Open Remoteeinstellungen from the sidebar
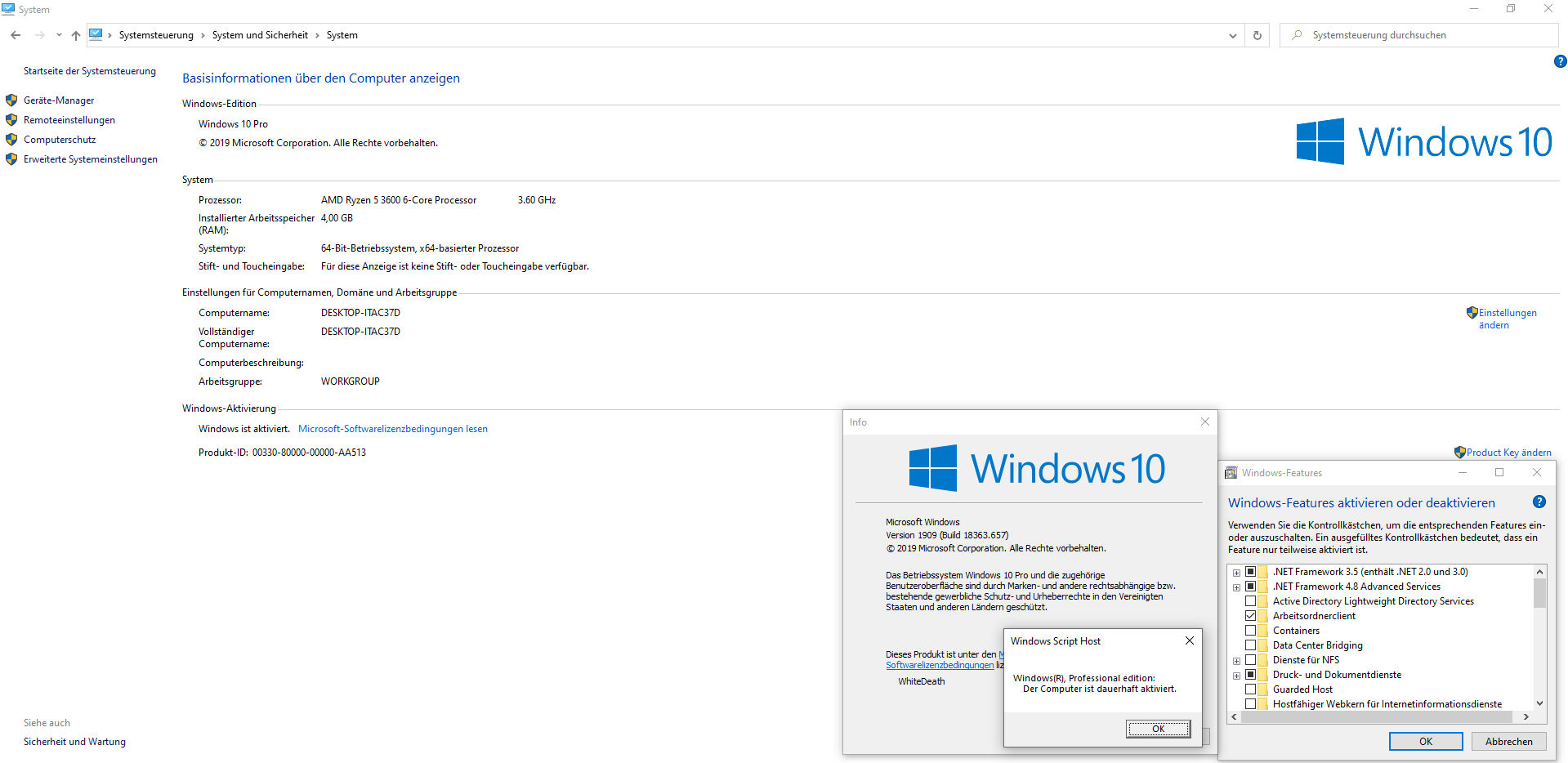The image size is (1568, 763). (x=69, y=120)
